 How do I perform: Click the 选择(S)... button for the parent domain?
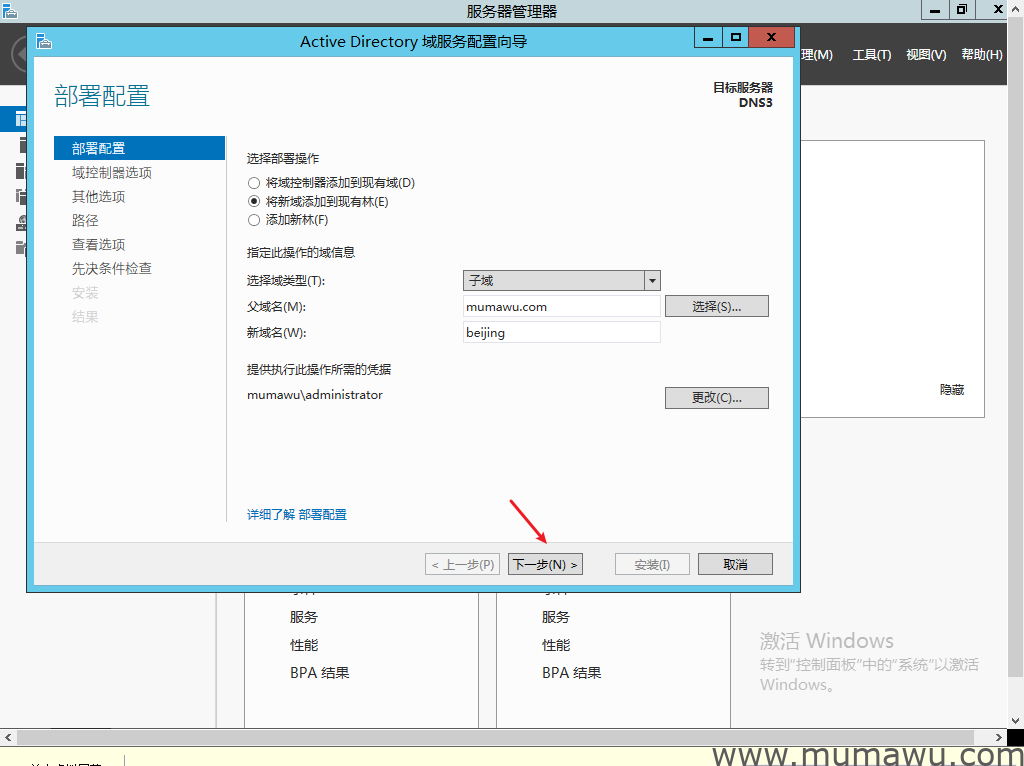tap(716, 306)
